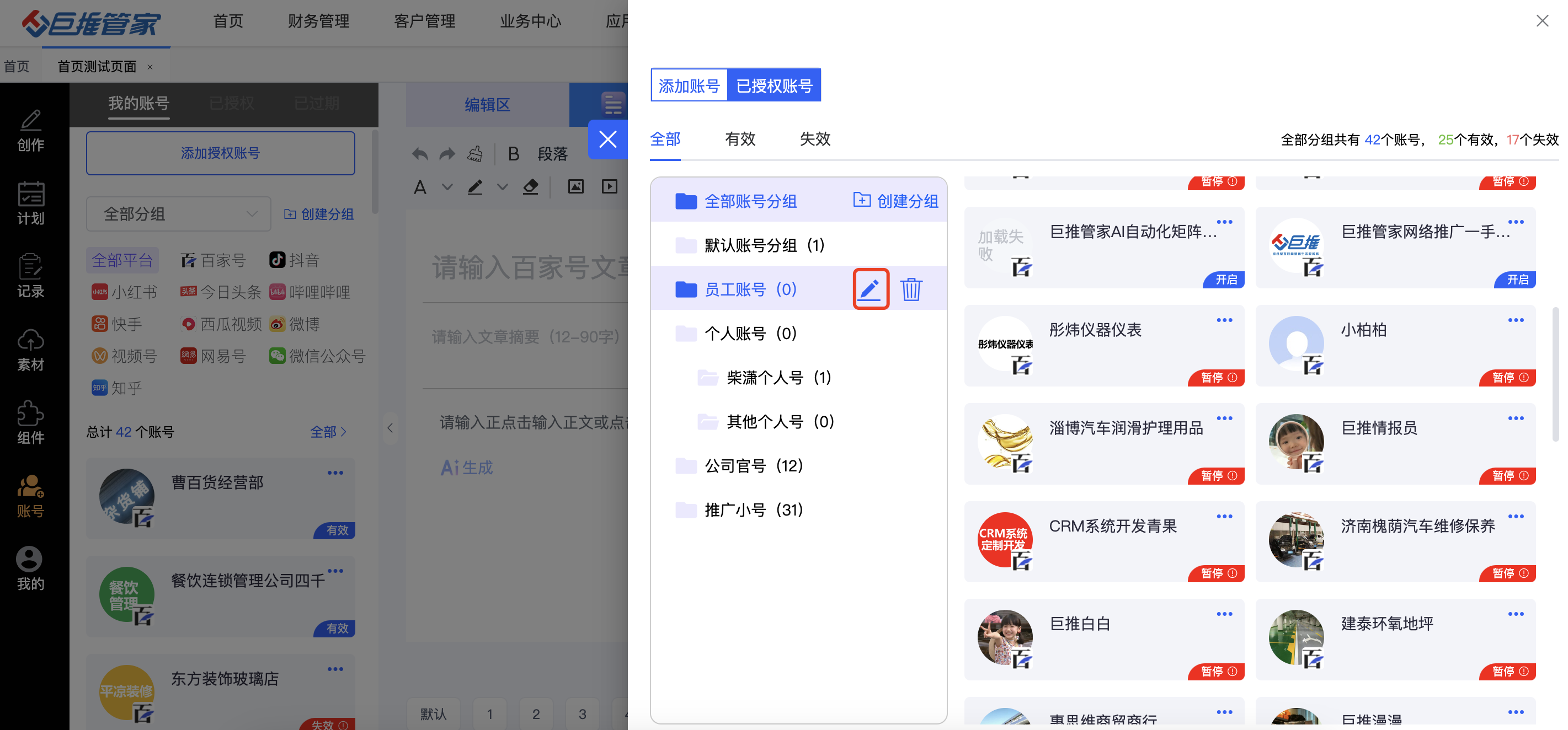This screenshot has width=1568, height=730.
Task: Toggle 暂停 status on 建泰环氧地坪 card
Action: click(x=1508, y=672)
